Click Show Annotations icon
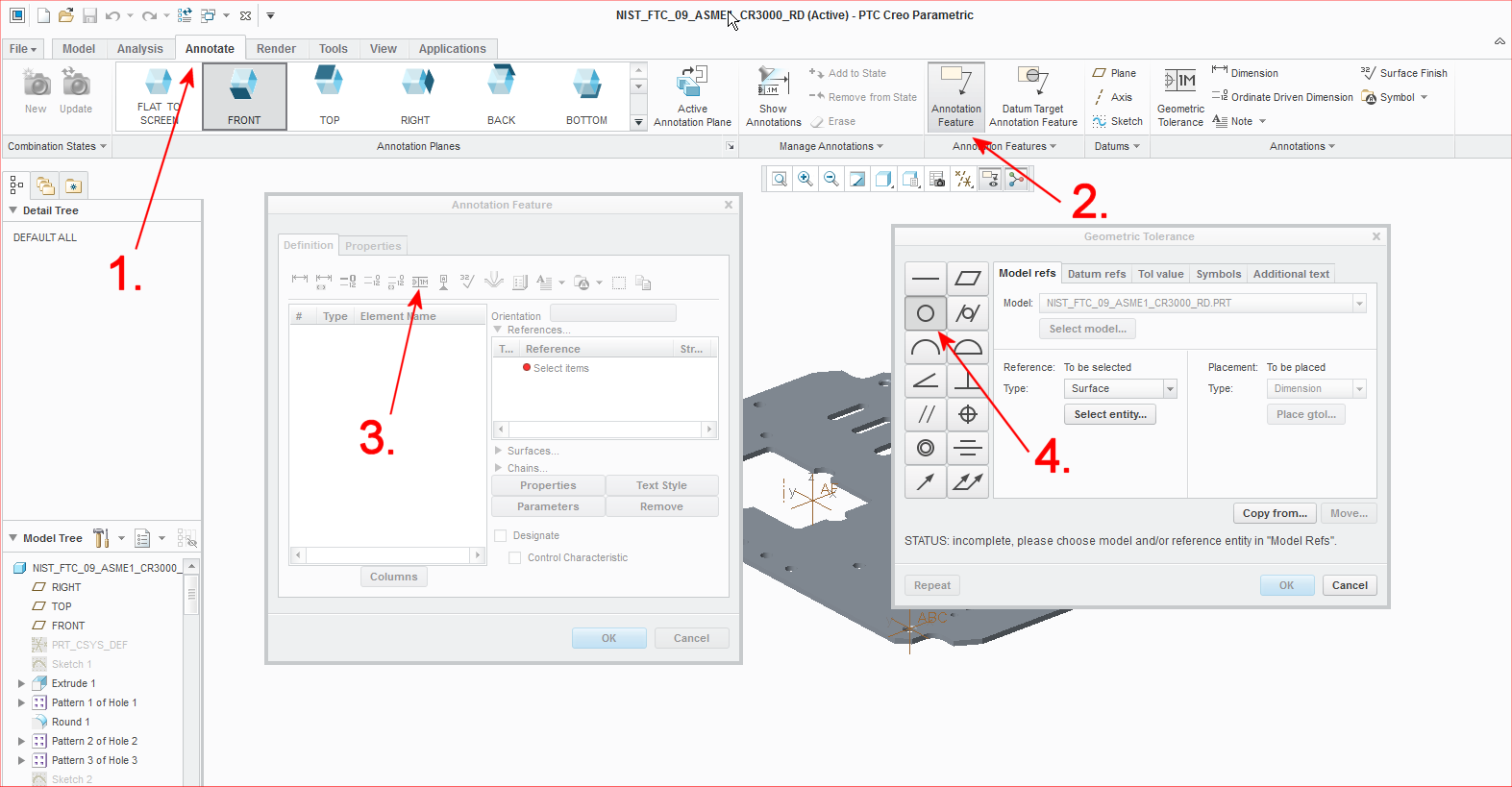Image resolution: width=1512 pixels, height=787 pixels. click(773, 96)
